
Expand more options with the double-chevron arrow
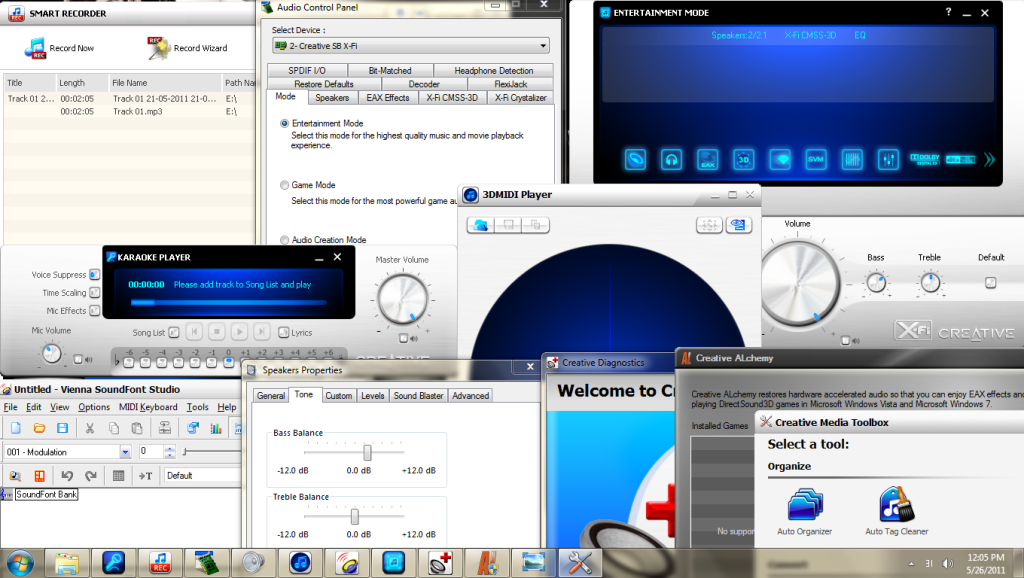(989, 159)
